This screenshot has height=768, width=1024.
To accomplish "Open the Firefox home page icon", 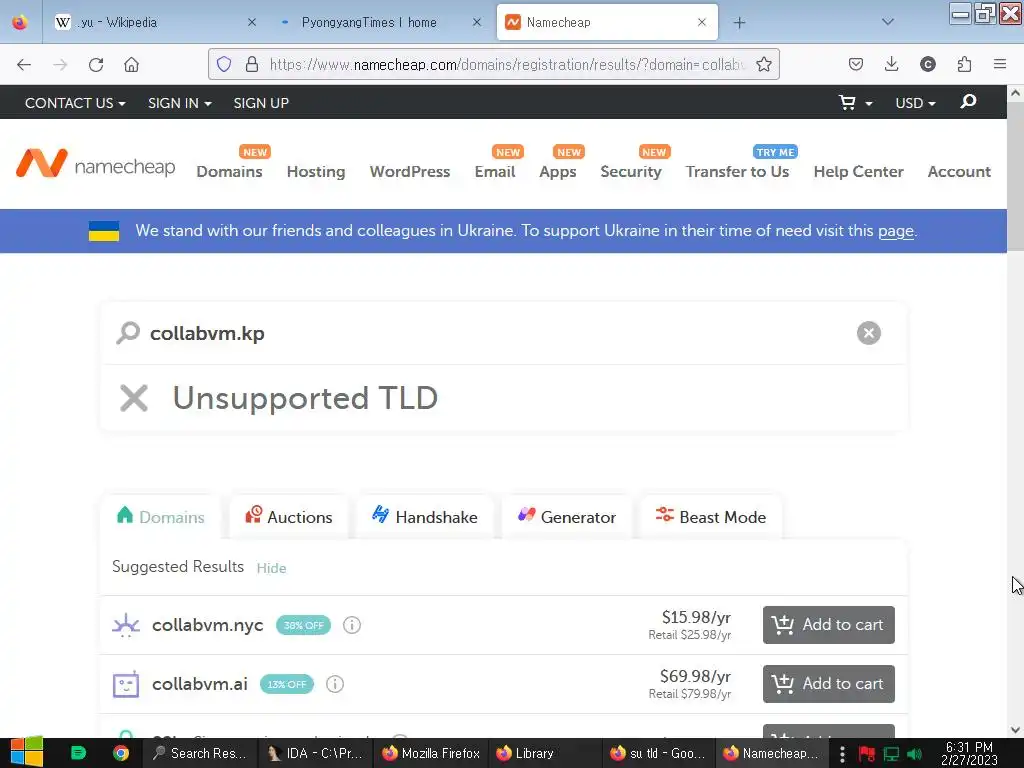I will click(x=131, y=65).
